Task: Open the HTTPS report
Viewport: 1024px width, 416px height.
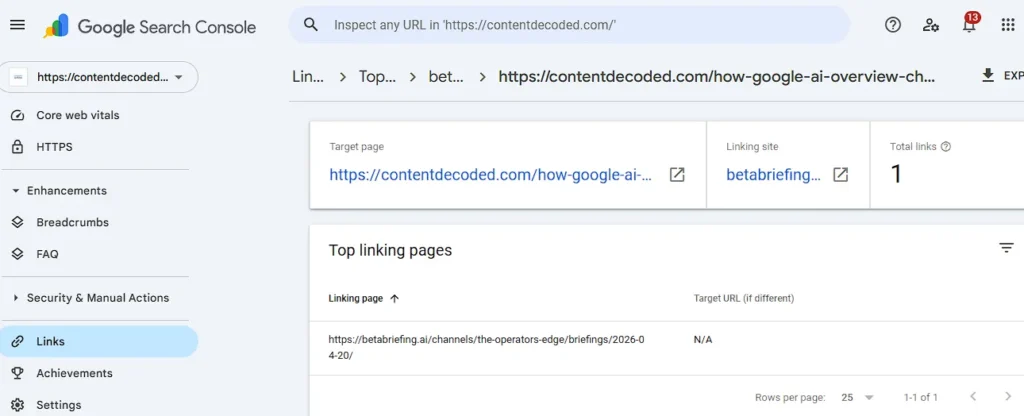Action: coord(54,147)
